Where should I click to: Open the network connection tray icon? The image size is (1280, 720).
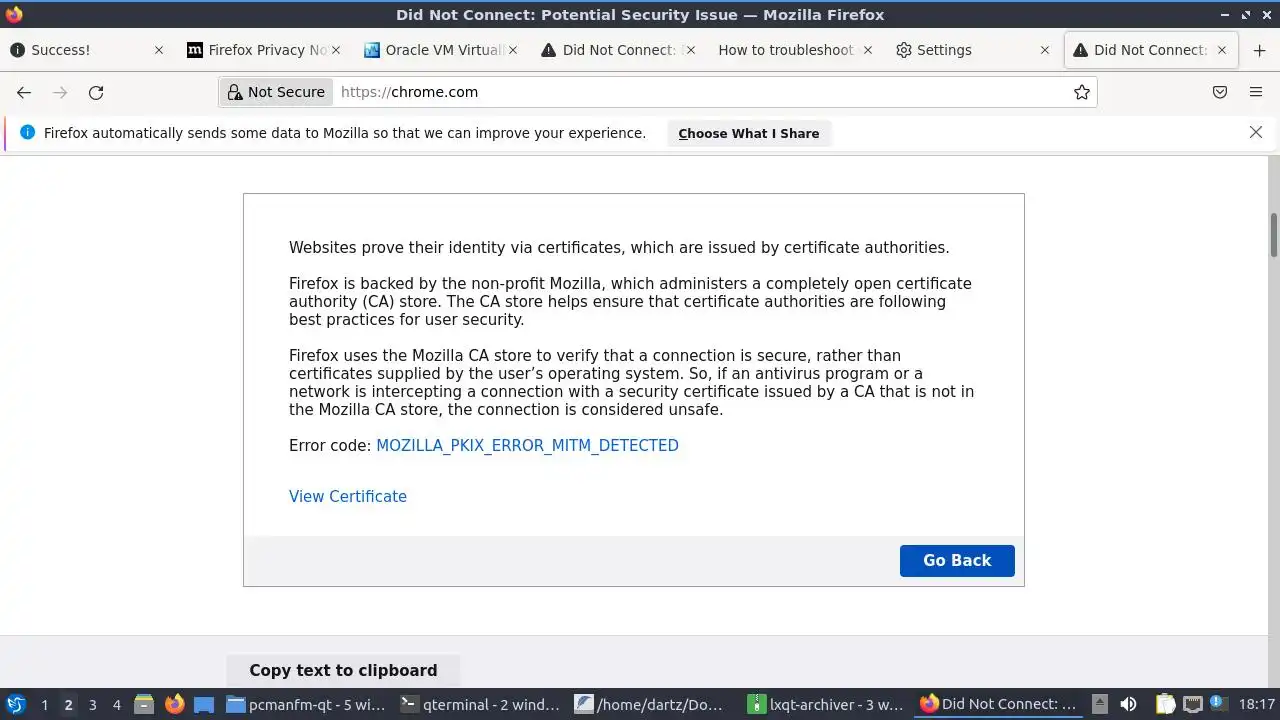[1192, 704]
